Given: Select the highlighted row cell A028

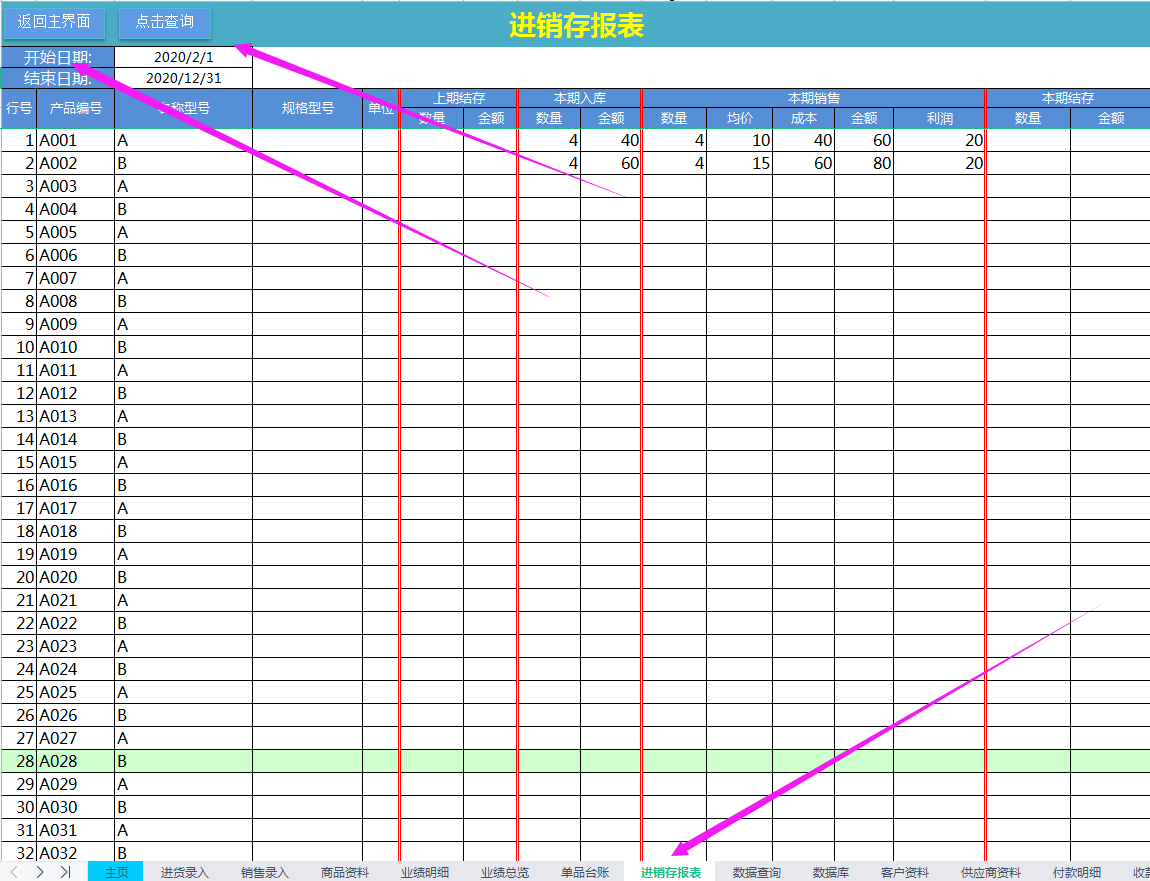Looking at the screenshot, I should (x=75, y=761).
